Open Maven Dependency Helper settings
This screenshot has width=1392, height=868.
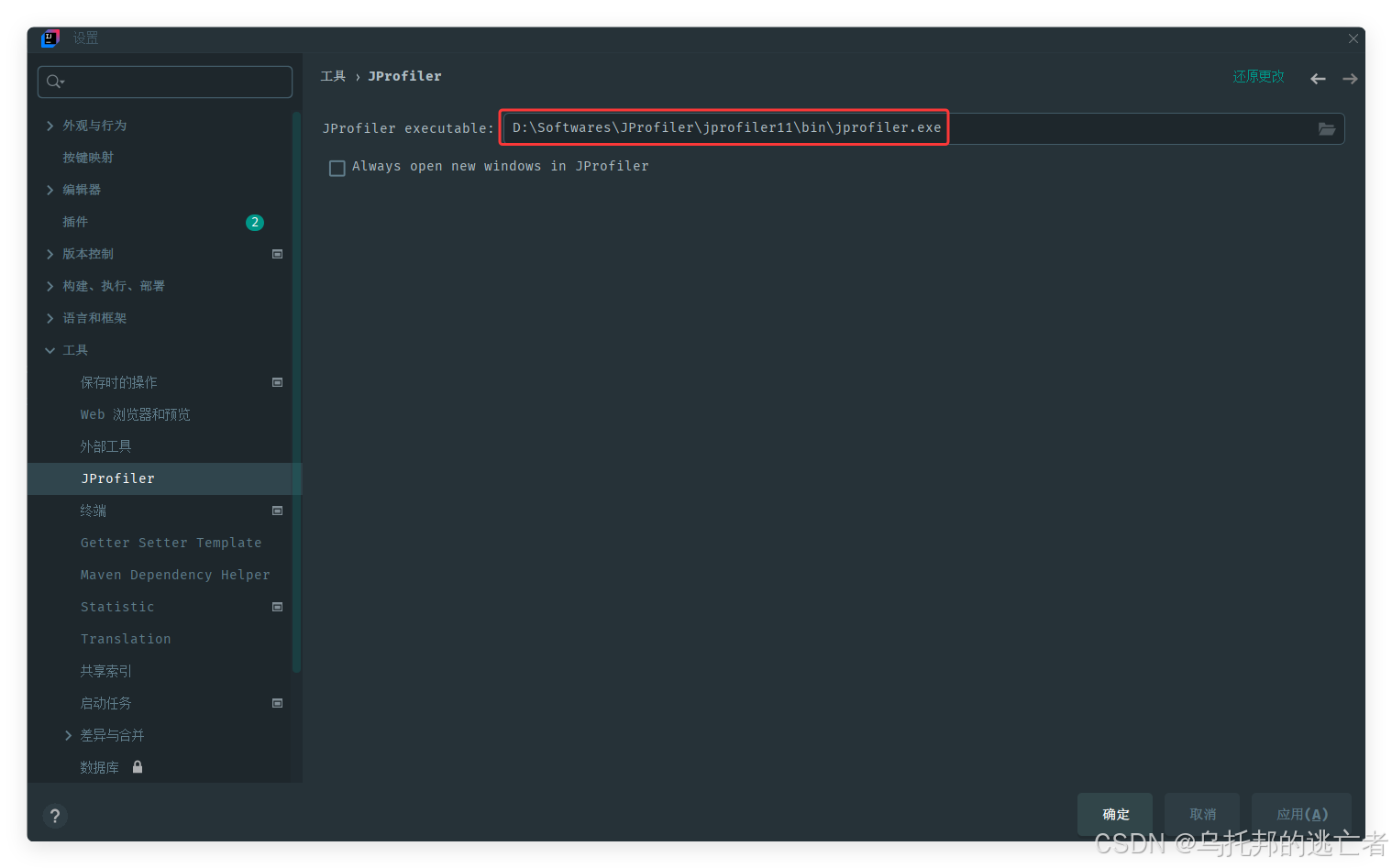click(x=175, y=575)
